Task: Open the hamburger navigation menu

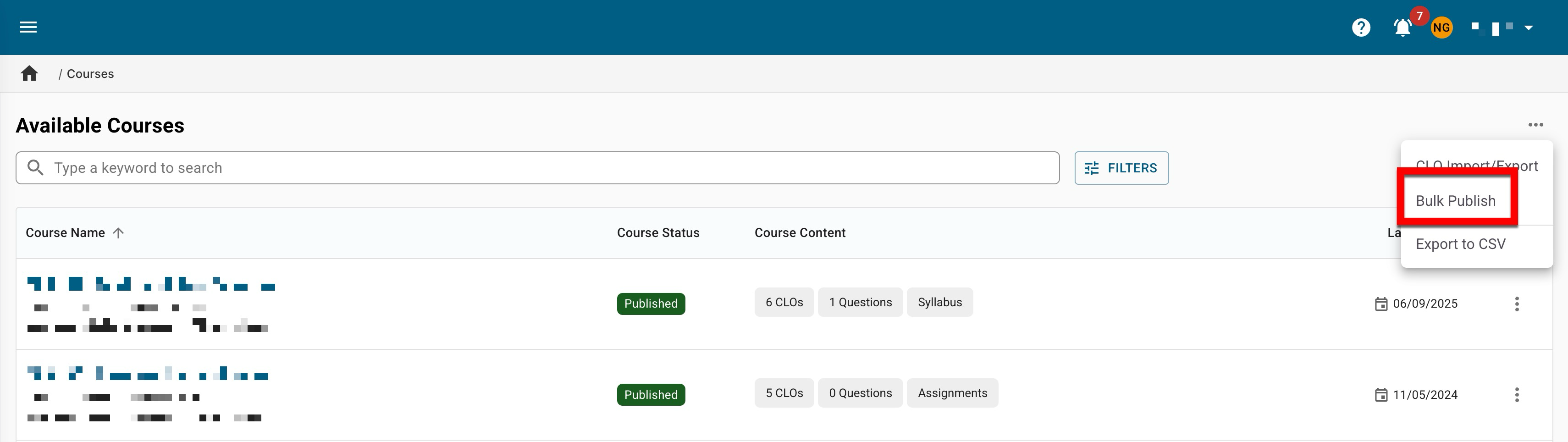Action: click(28, 28)
